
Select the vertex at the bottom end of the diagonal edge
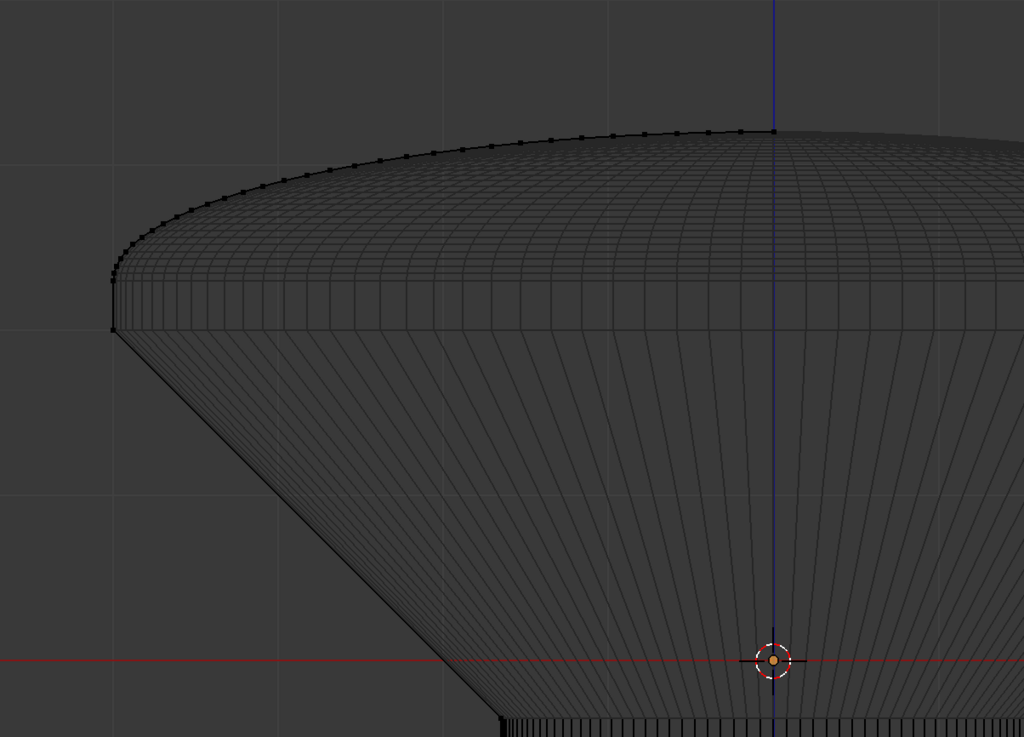[502, 719]
